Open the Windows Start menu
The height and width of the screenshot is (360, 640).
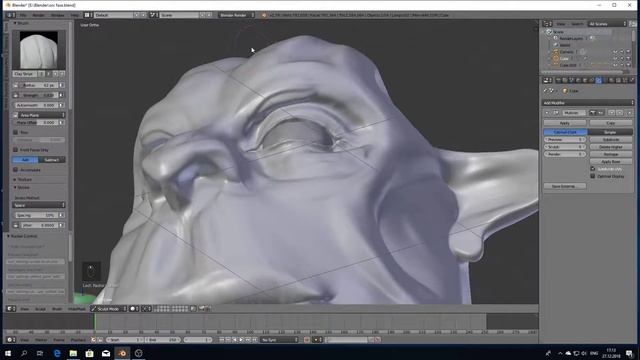8,353
